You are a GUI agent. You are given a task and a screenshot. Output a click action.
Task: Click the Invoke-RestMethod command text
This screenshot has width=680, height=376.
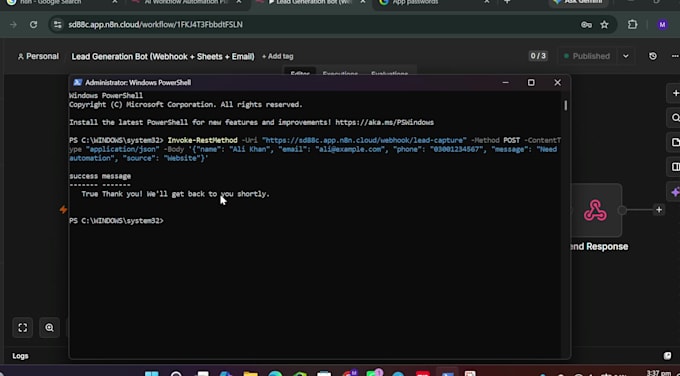coord(203,140)
